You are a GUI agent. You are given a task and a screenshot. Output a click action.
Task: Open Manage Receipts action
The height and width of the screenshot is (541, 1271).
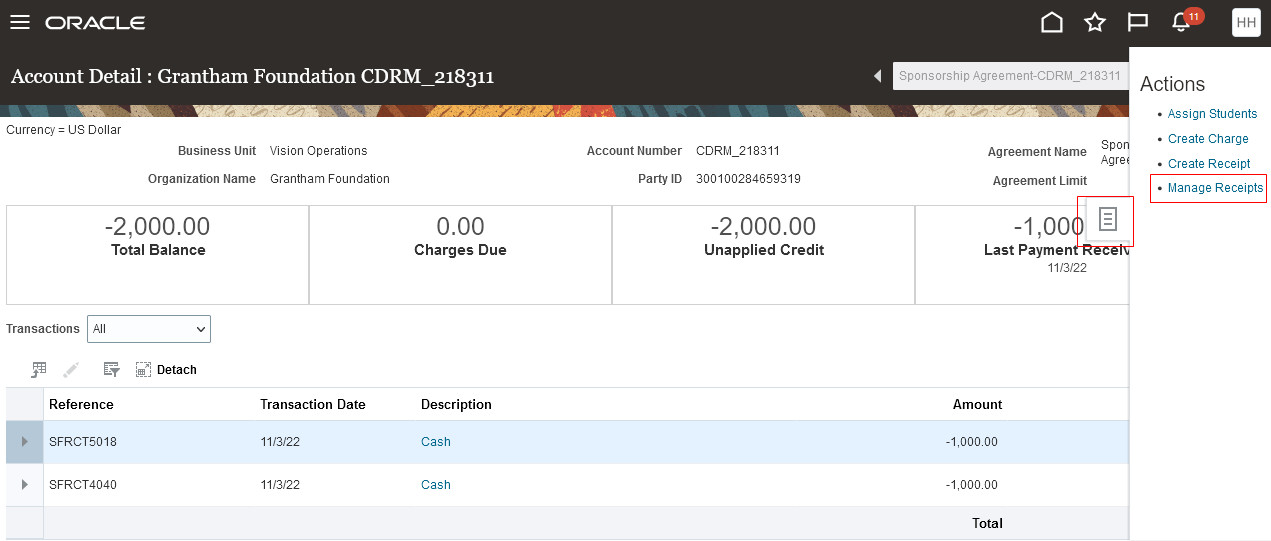click(1215, 188)
